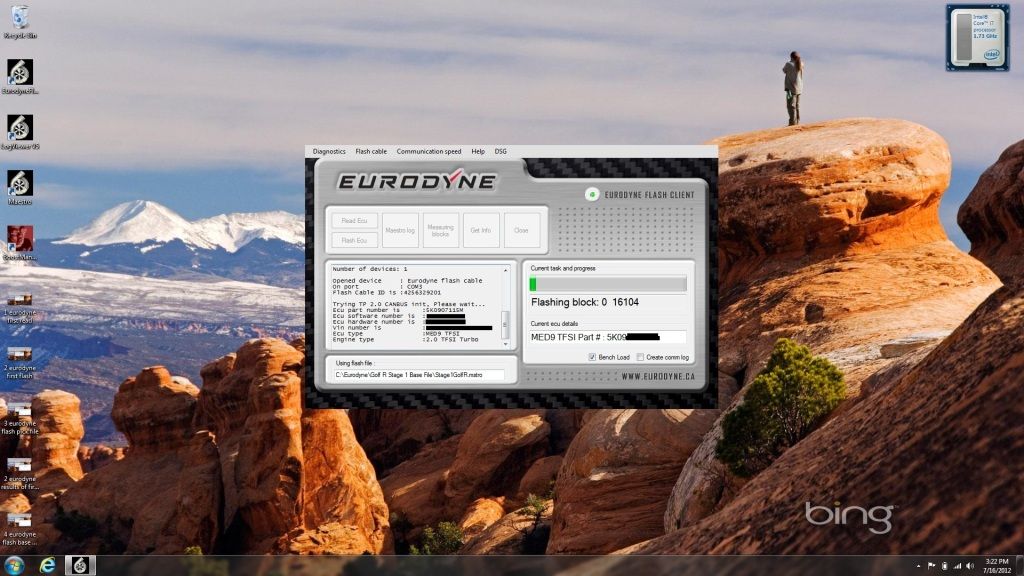Click the log scrollbar up arrow

click(x=505, y=270)
